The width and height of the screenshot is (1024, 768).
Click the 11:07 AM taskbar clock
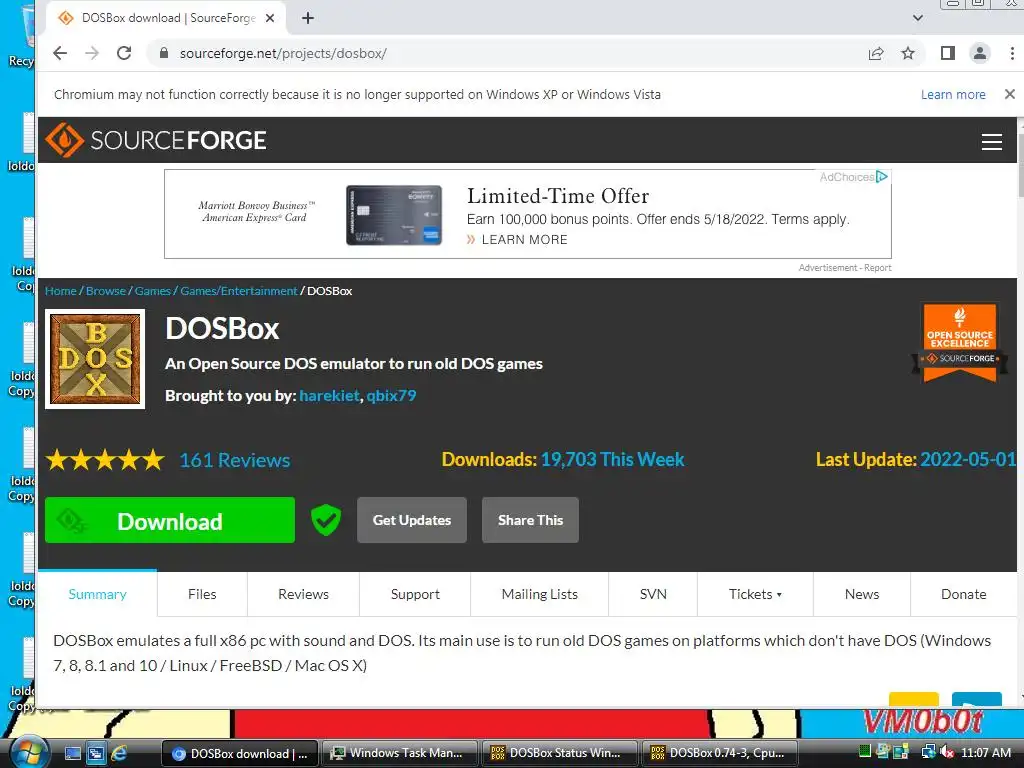coord(985,753)
